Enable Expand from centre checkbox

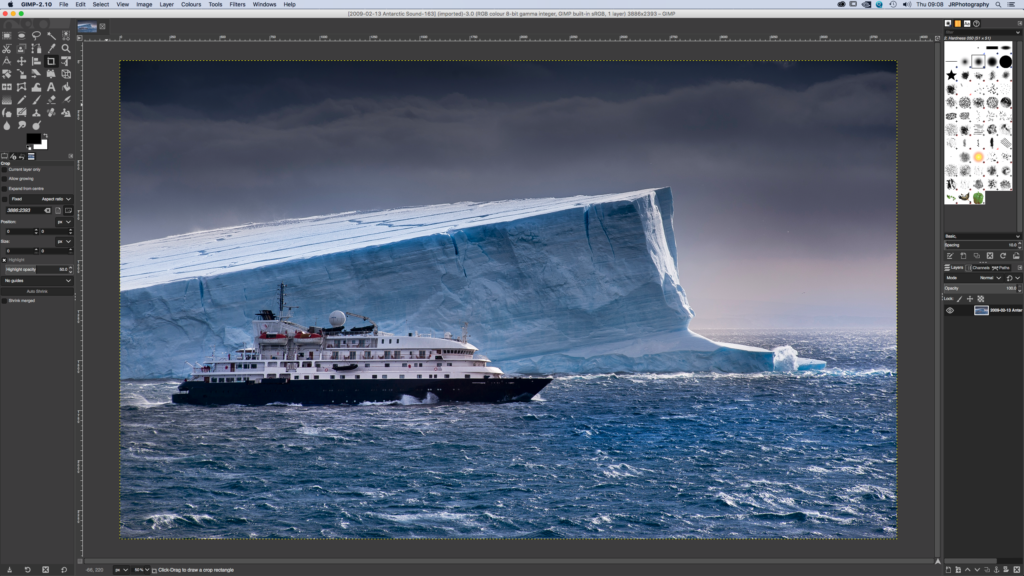click(4, 189)
